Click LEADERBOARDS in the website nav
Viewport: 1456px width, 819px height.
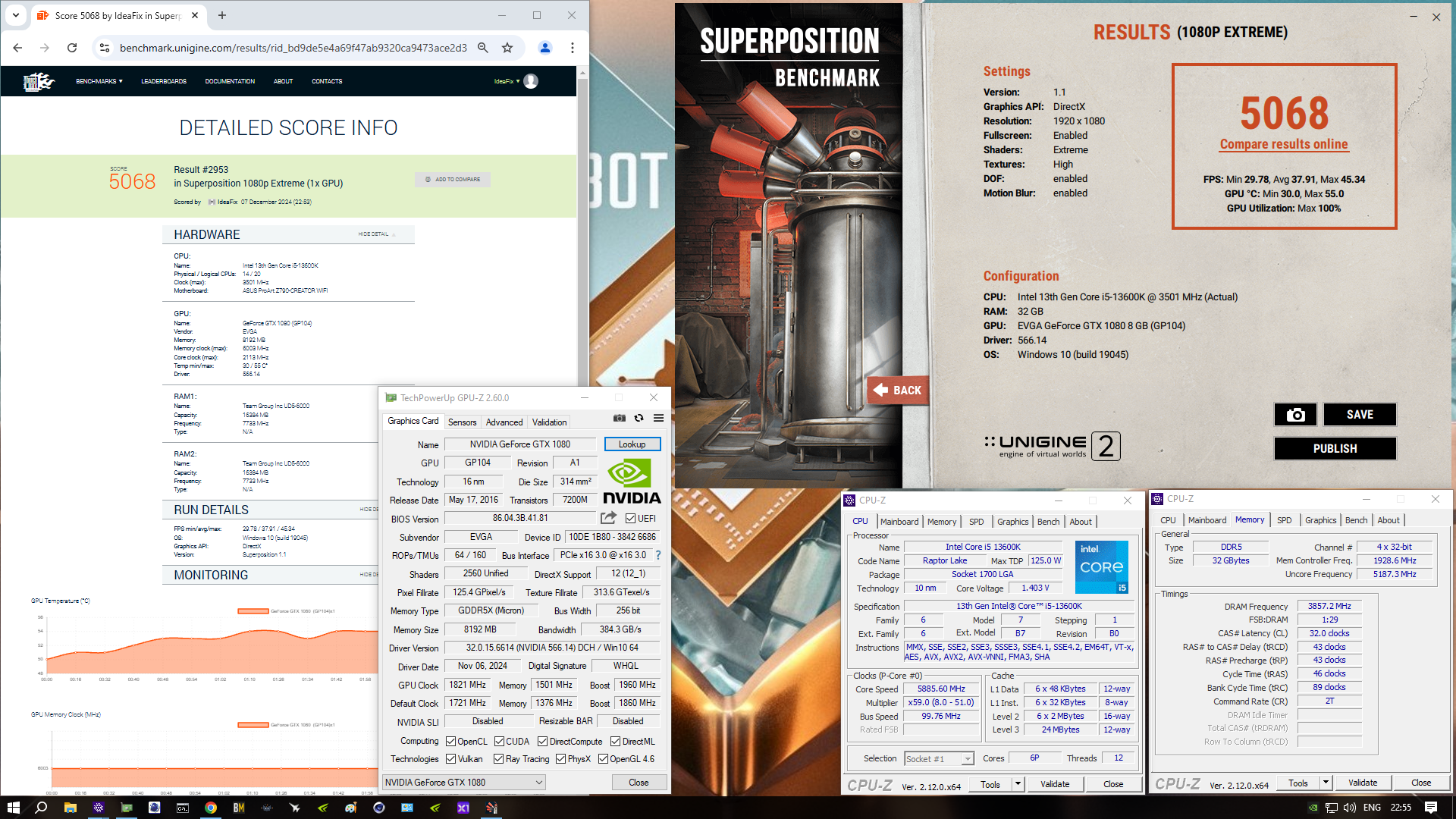coord(164,81)
